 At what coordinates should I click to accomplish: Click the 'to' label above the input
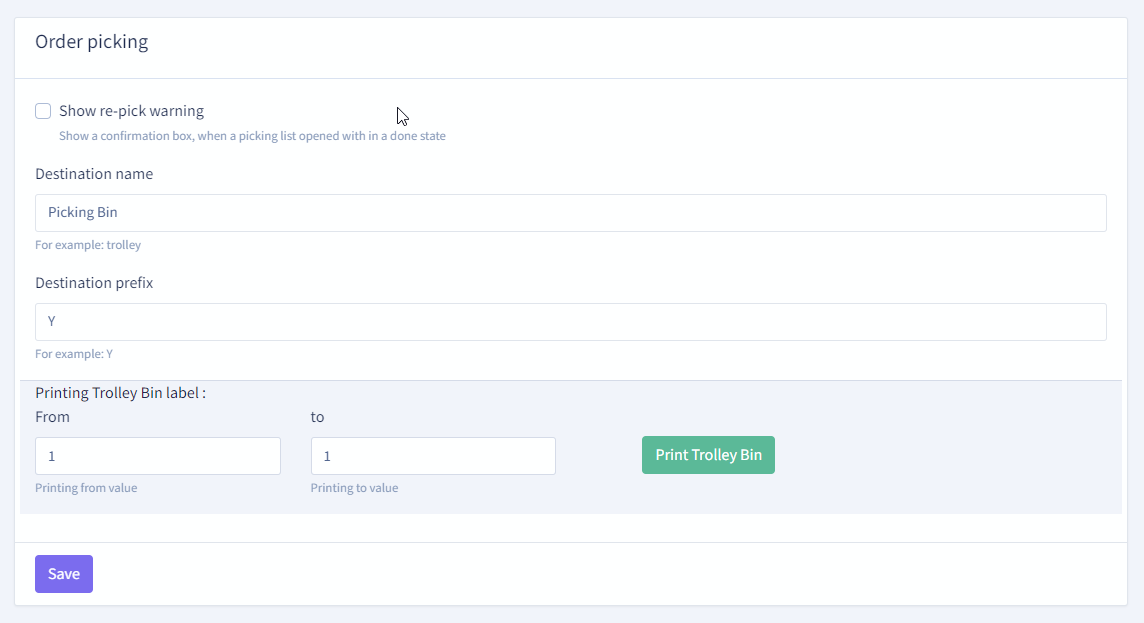pyautogui.click(x=317, y=417)
